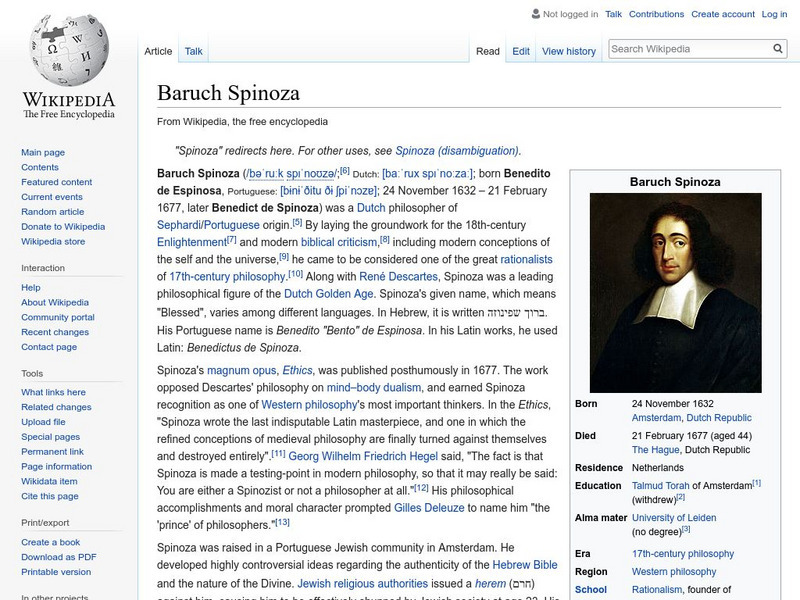Viewport: 800px width, 600px height.
Task: Click the 'Not logged in' user icon
Action: point(537,15)
